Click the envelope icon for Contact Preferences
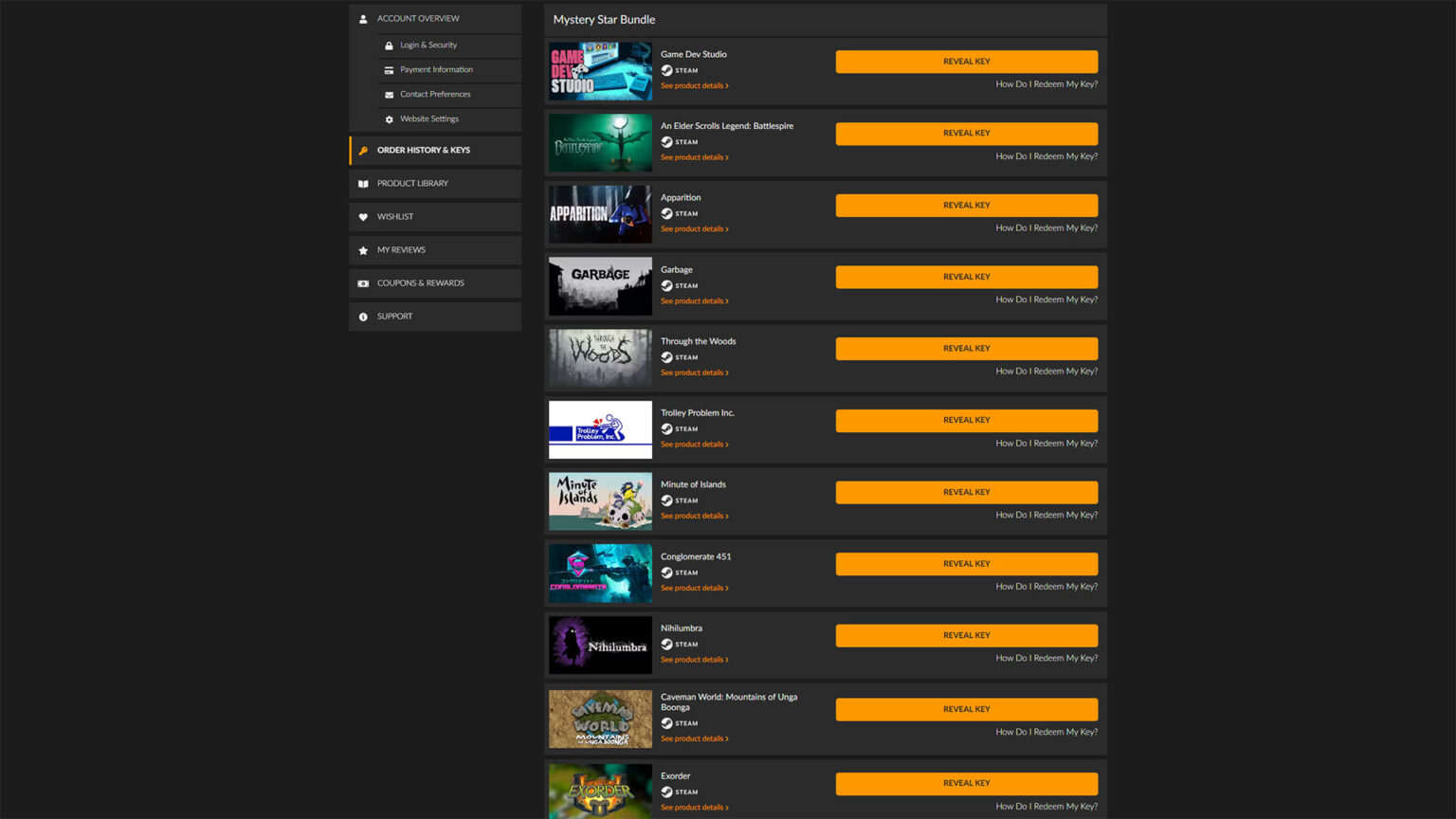Viewport: 1456px width, 819px height. [x=389, y=95]
